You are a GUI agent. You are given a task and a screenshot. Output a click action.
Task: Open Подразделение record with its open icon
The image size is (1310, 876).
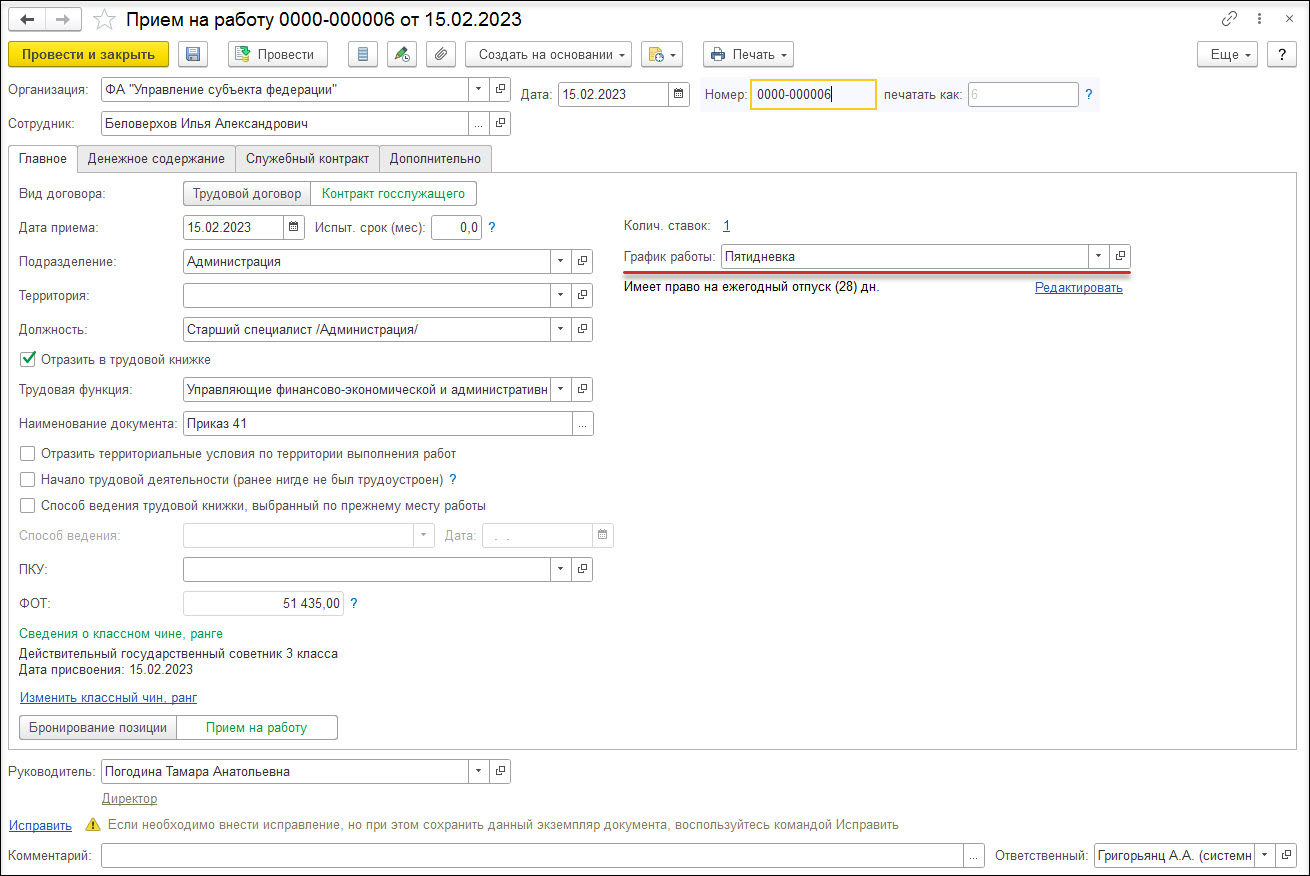tap(582, 261)
